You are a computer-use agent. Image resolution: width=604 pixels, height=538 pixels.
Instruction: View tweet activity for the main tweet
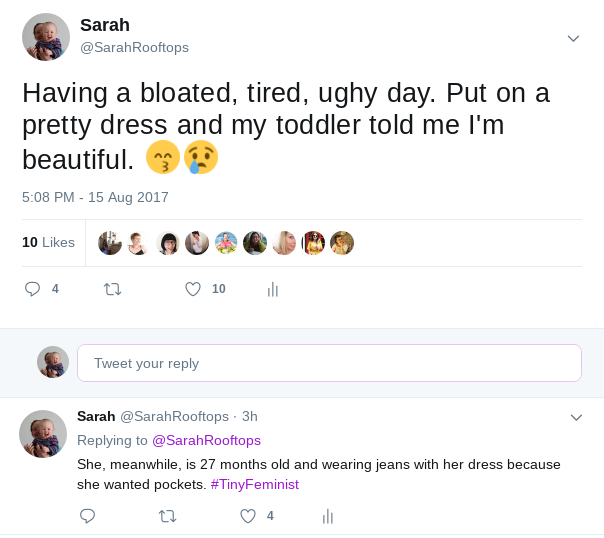[x=272, y=289]
